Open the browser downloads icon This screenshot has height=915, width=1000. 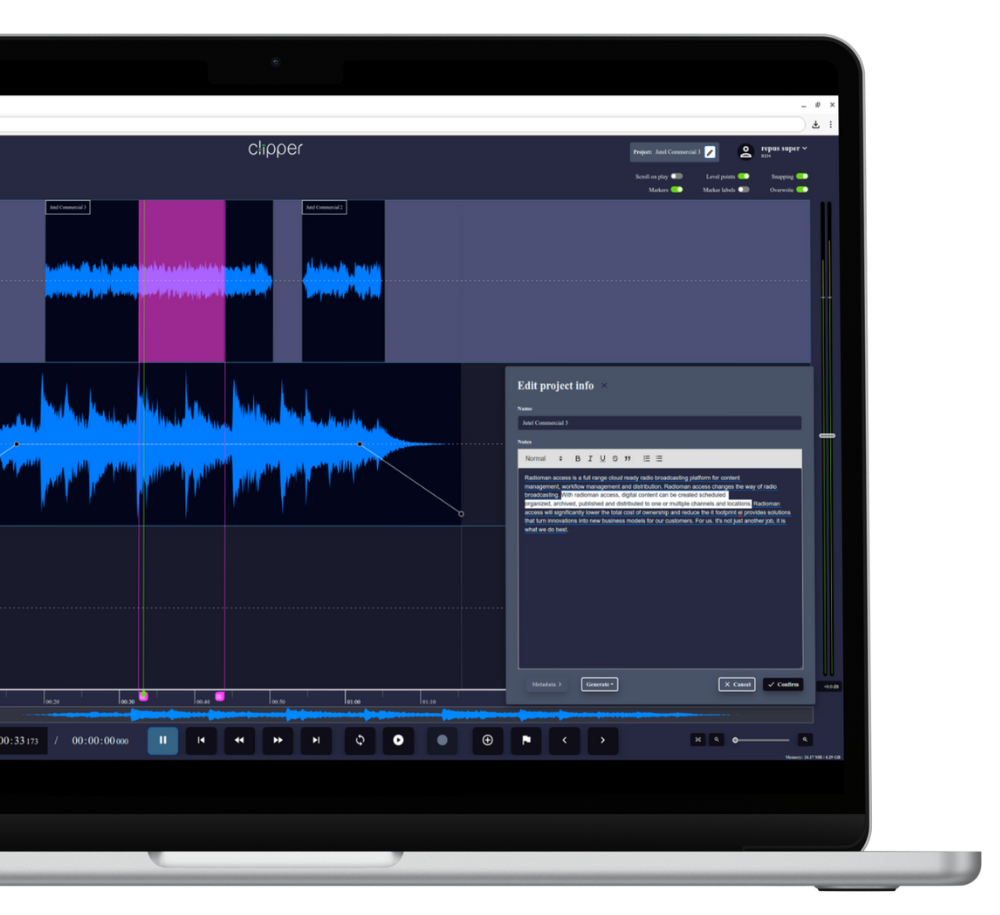click(x=816, y=125)
